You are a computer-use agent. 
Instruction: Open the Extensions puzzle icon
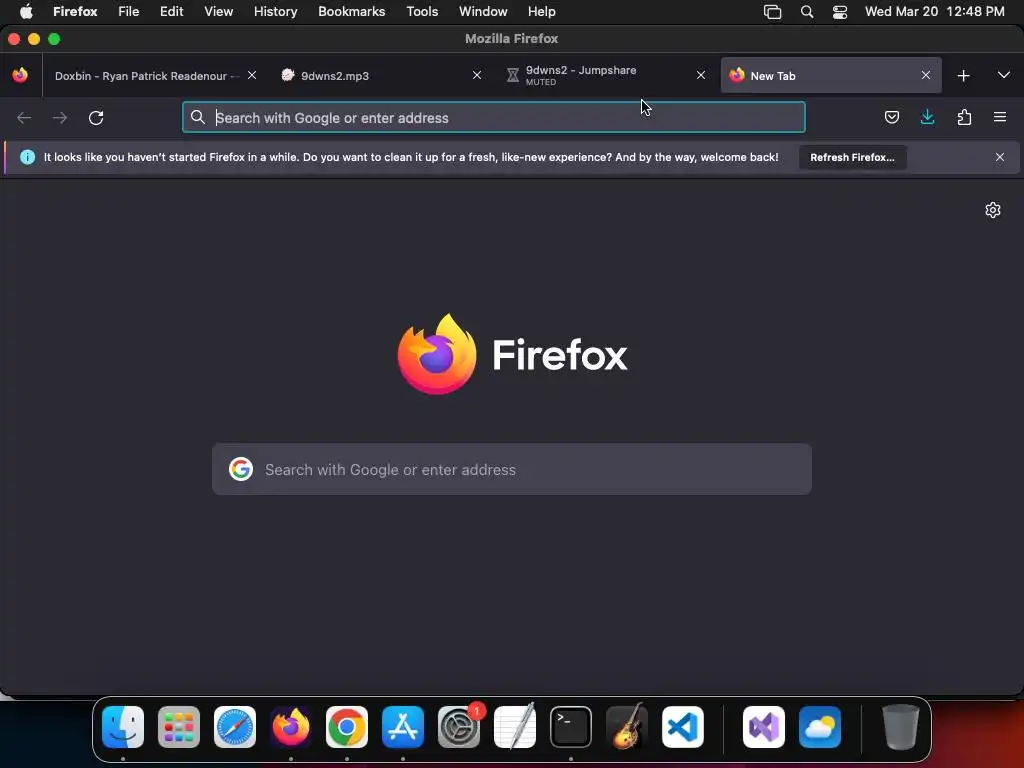[964, 118]
